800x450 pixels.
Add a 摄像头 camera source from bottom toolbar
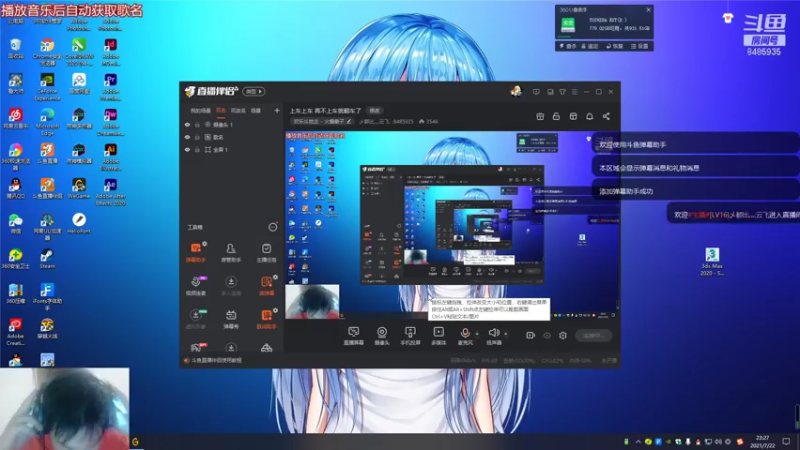[x=382, y=336]
